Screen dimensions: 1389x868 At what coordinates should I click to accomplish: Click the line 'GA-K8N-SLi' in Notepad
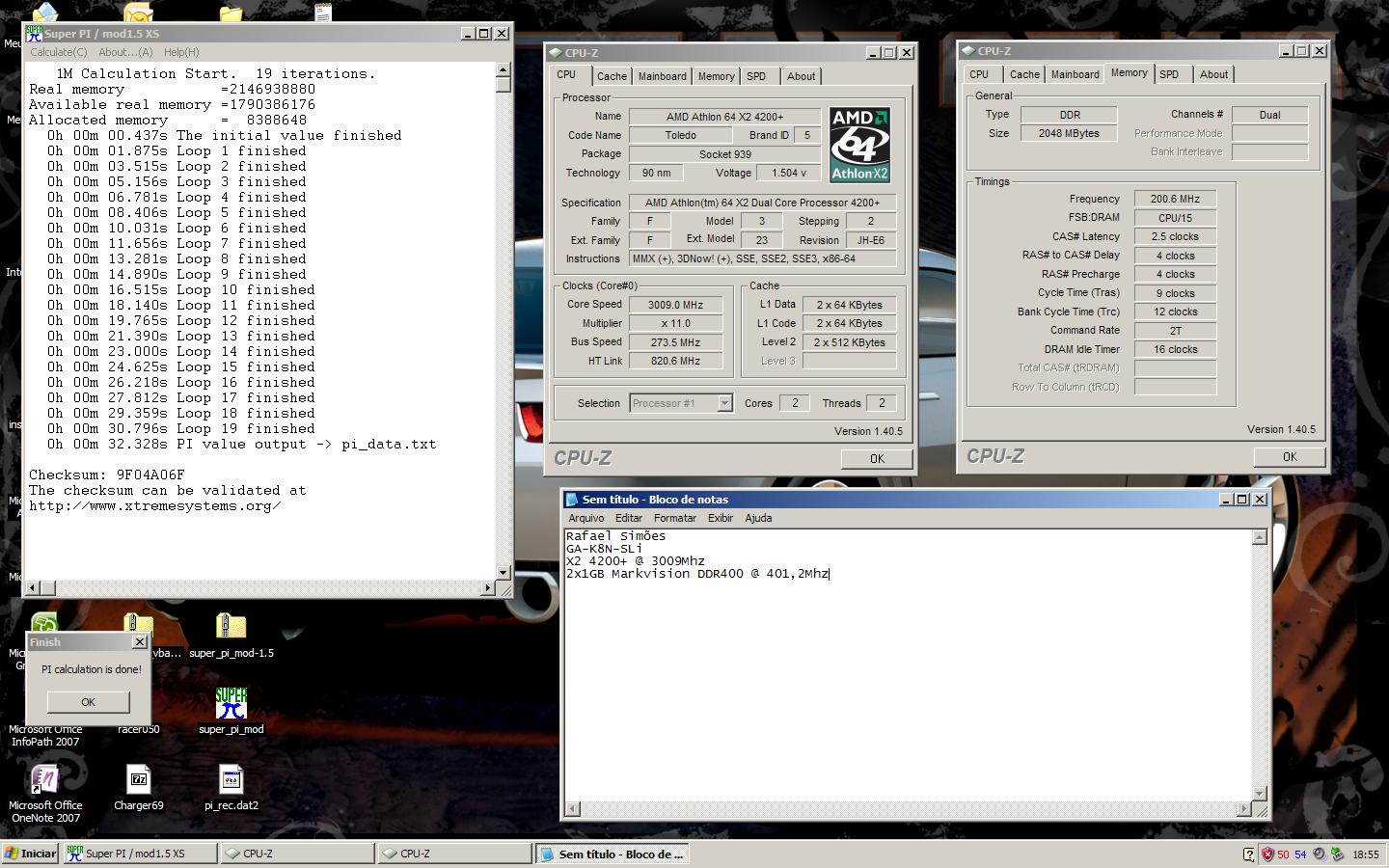[604, 548]
